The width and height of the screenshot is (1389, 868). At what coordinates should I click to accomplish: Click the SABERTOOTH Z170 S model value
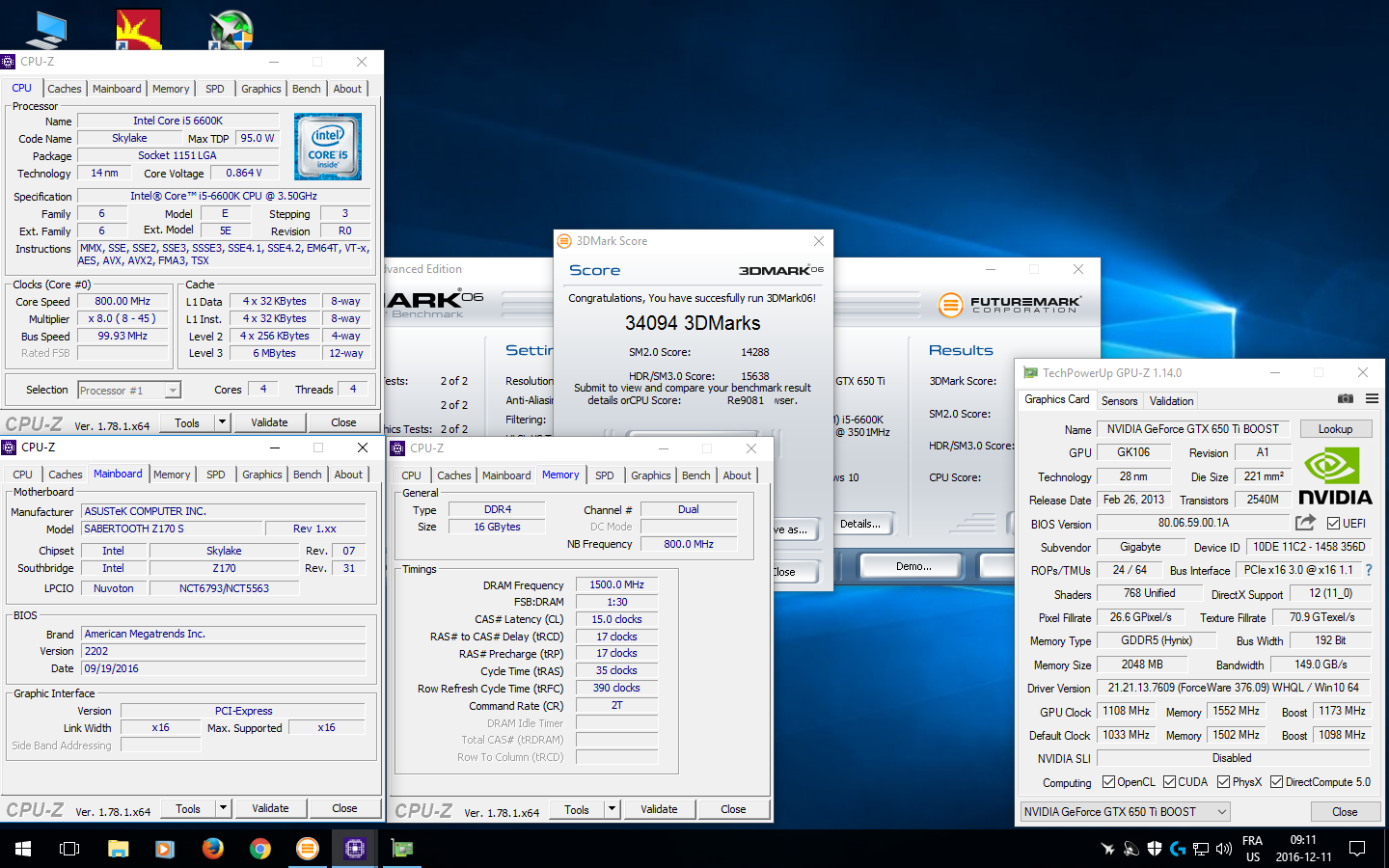click(173, 529)
